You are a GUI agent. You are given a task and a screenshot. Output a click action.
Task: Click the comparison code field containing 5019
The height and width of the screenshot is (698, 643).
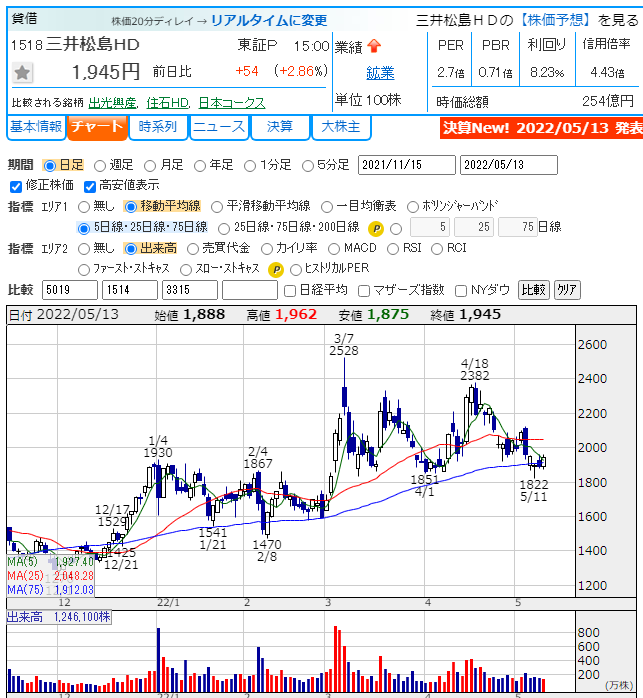pos(70,290)
